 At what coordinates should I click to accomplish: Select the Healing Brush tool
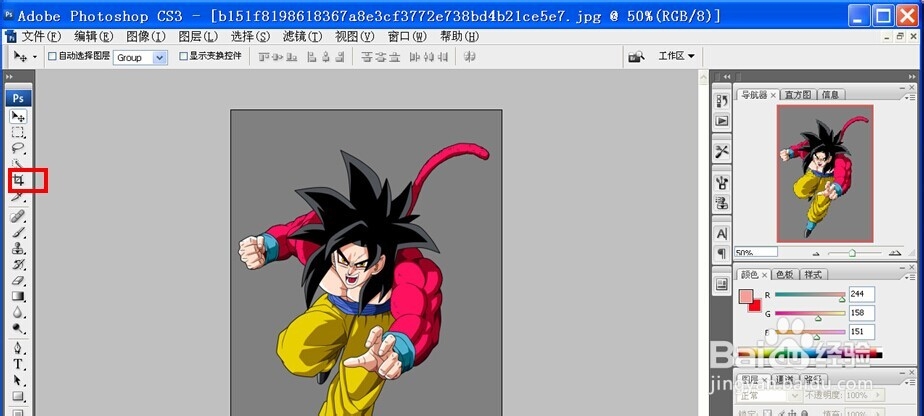18,216
